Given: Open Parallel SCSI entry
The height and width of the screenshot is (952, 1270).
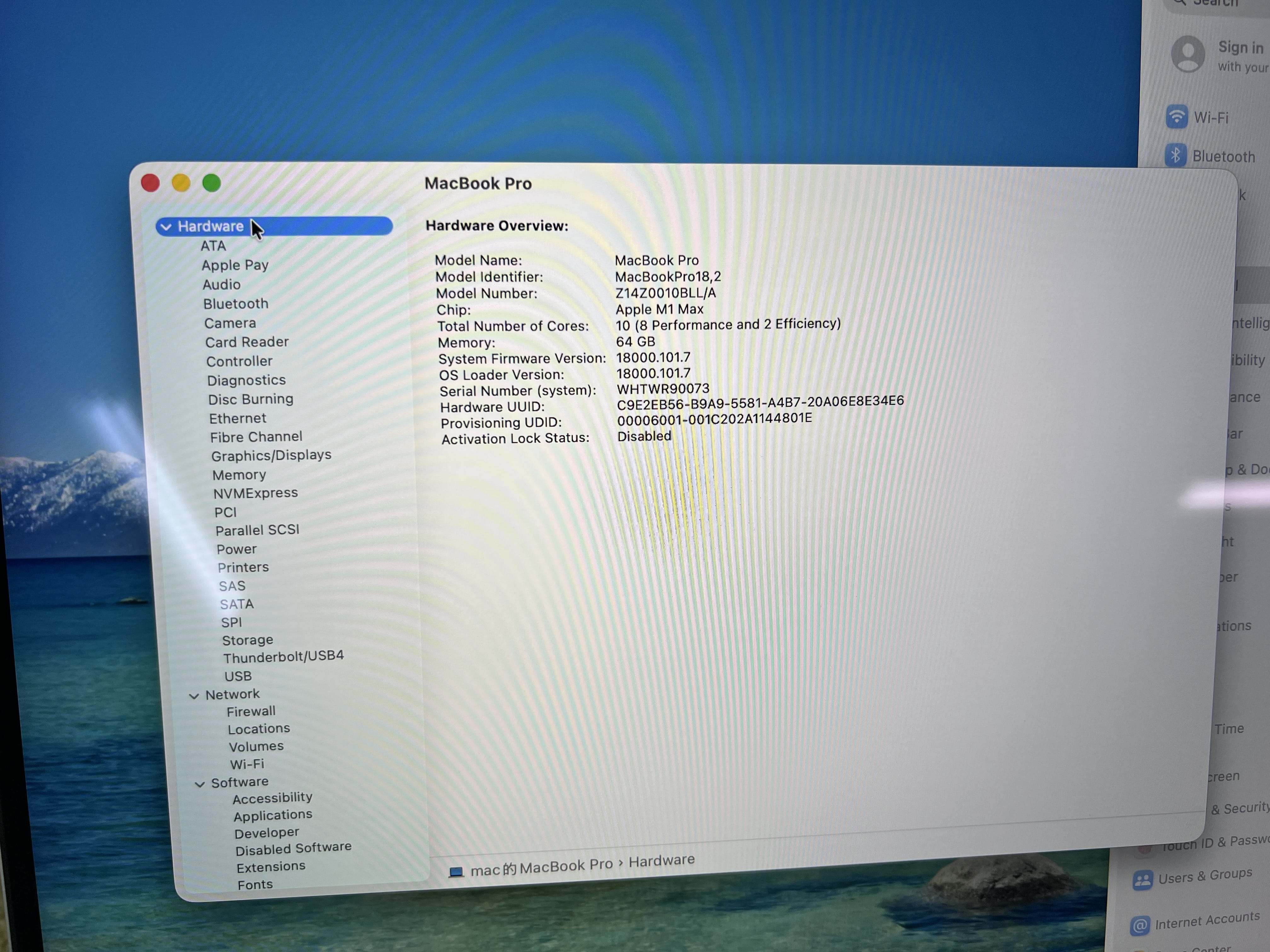Looking at the screenshot, I should pyautogui.click(x=257, y=530).
